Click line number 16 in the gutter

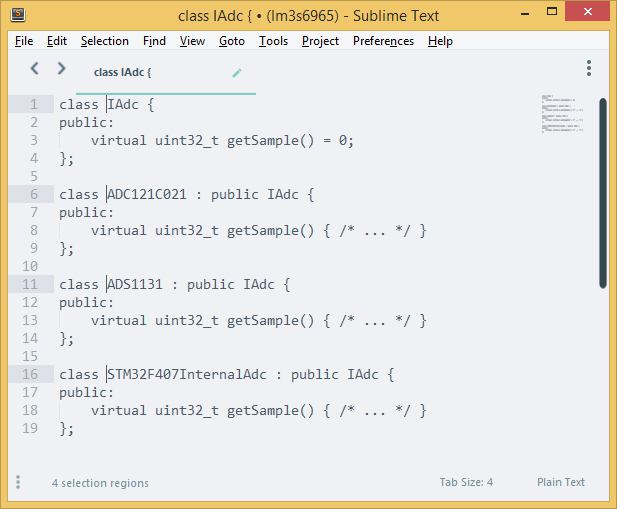point(30,374)
